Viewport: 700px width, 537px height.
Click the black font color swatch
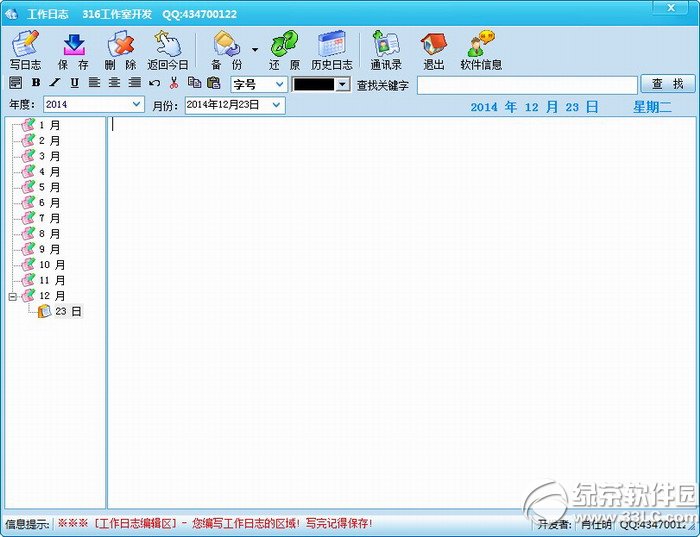coord(314,84)
